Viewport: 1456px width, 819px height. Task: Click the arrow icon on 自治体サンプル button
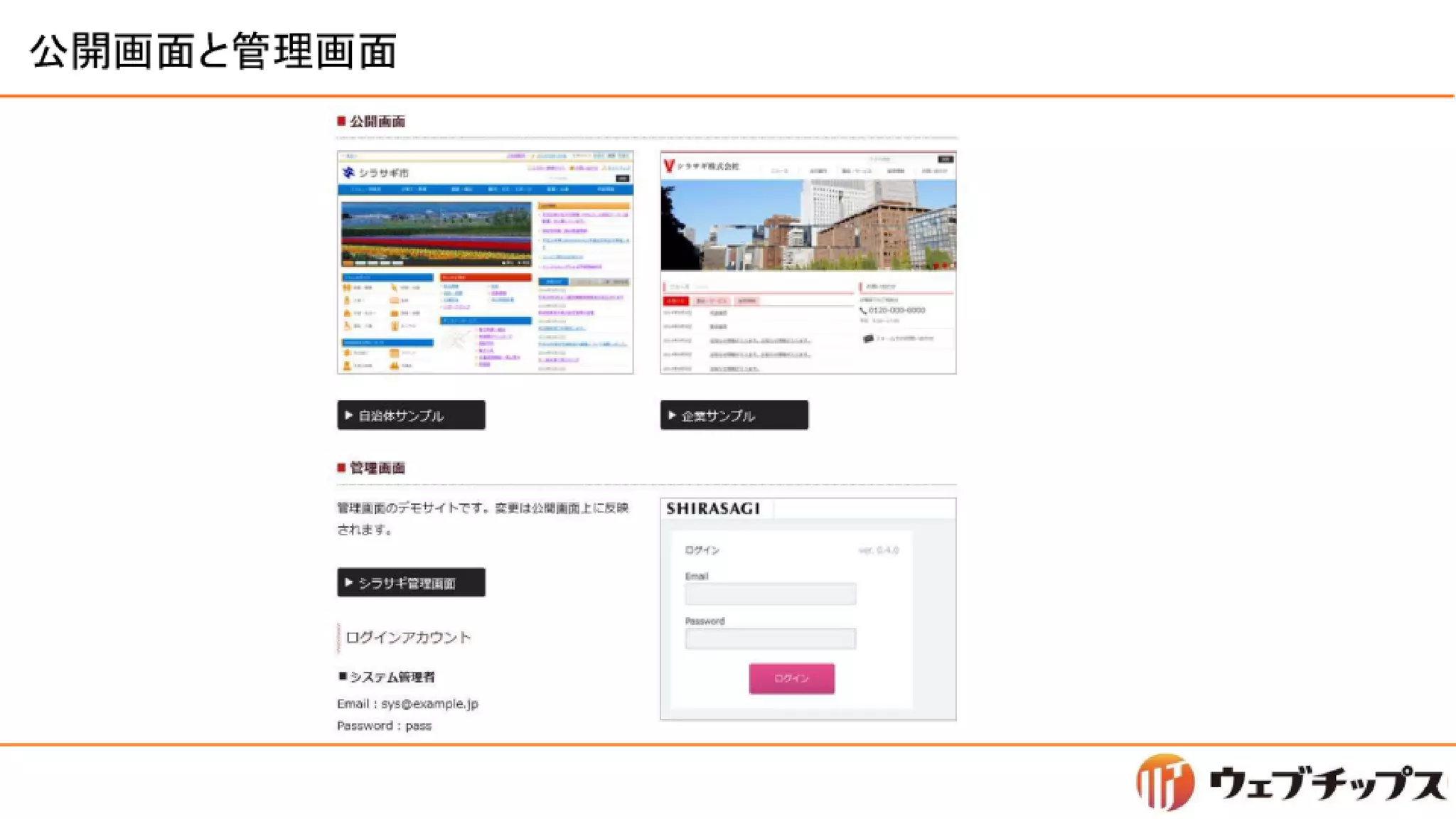pos(348,415)
